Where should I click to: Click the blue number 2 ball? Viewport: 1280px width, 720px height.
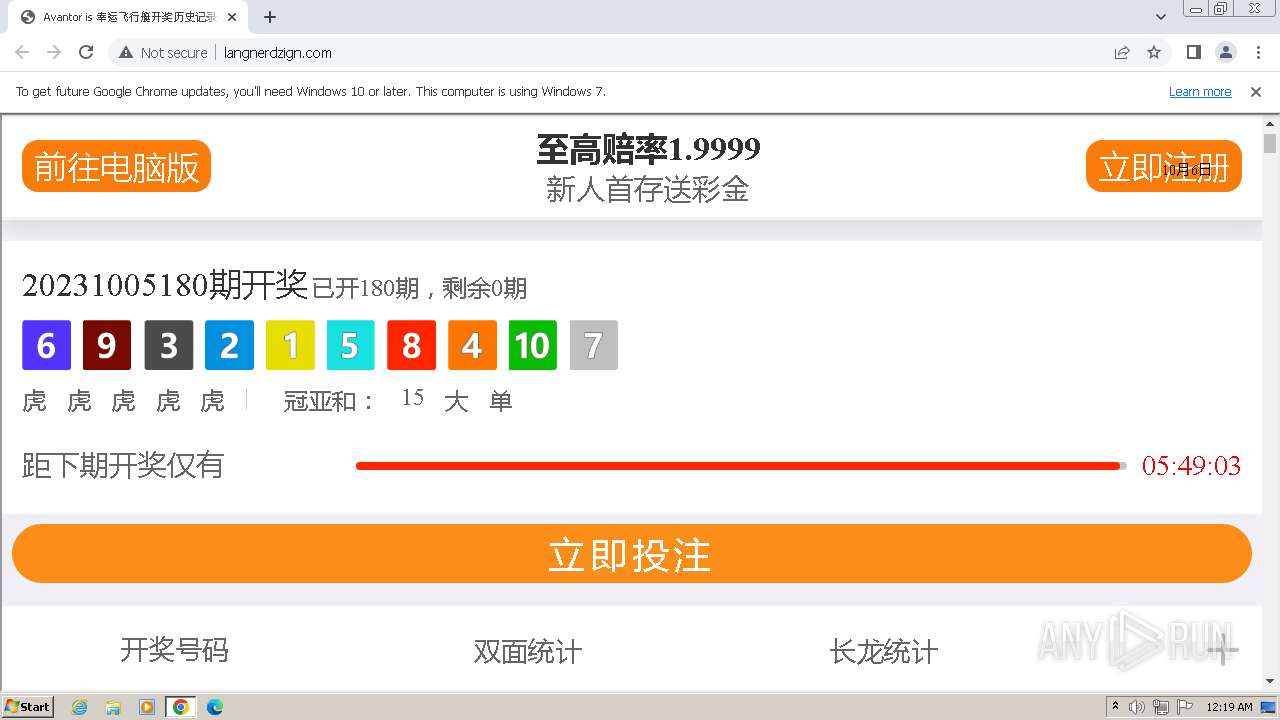(229, 345)
